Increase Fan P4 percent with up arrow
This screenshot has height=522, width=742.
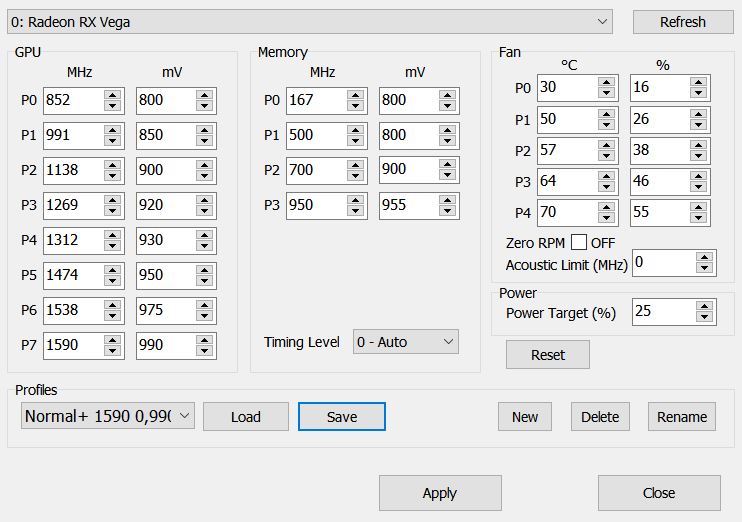tap(698, 207)
